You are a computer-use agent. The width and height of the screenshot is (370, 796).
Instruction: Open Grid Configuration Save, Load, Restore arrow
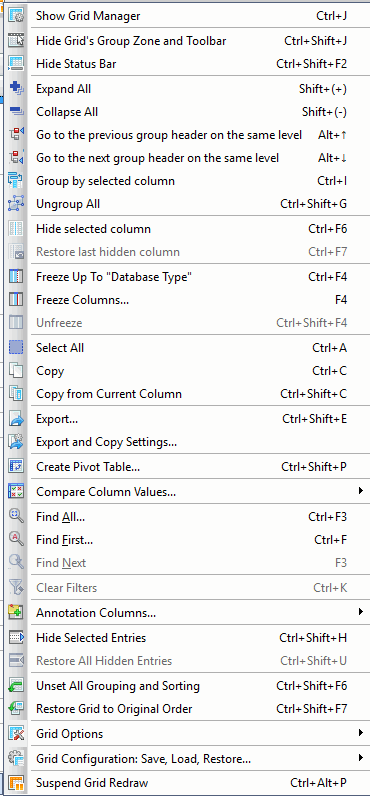pos(360,758)
